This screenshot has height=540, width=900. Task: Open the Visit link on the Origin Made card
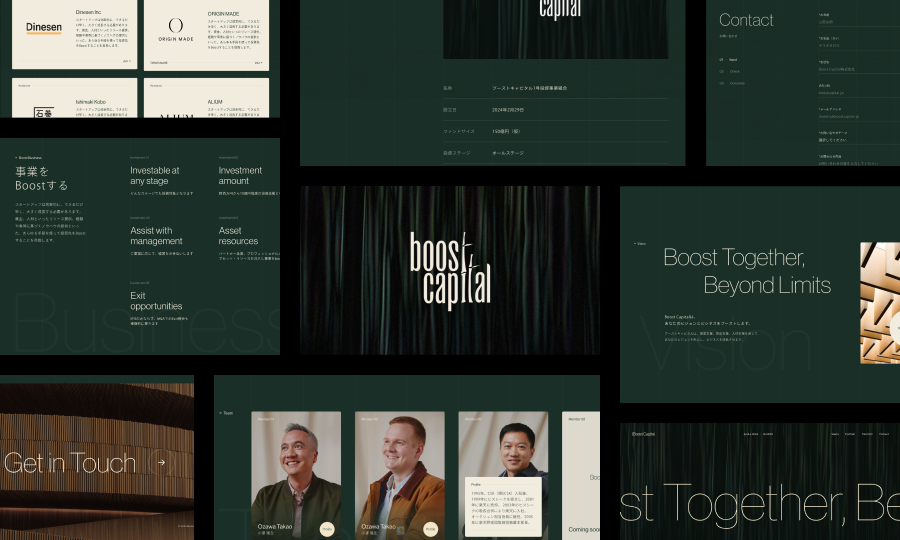[258, 63]
